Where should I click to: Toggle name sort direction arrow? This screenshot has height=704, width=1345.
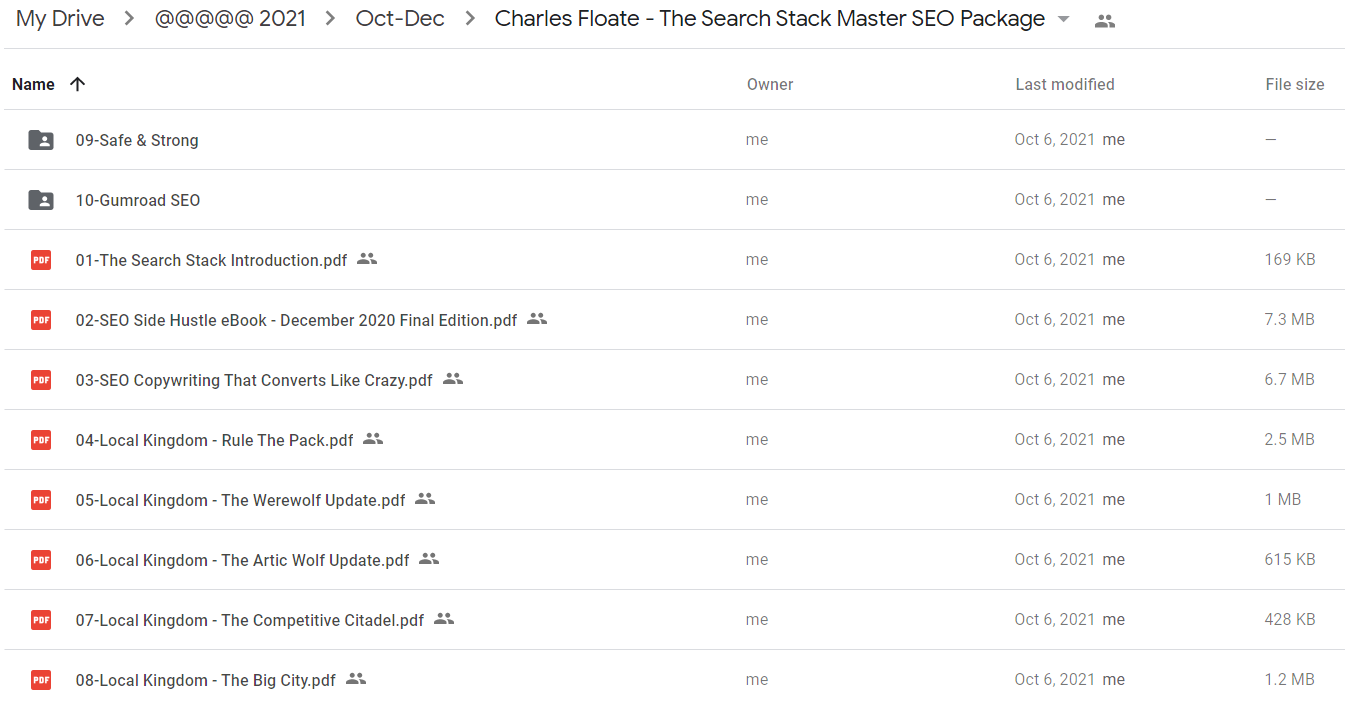pyautogui.click(x=77, y=84)
